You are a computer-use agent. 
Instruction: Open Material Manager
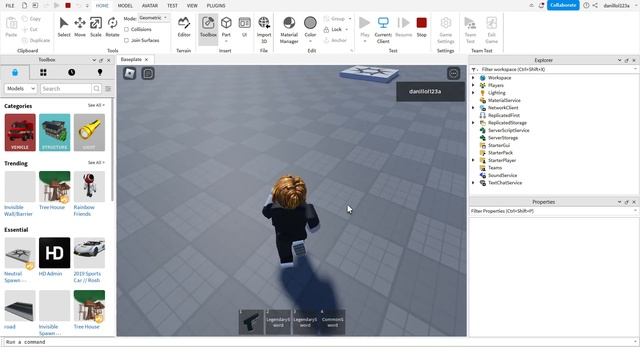(289, 29)
